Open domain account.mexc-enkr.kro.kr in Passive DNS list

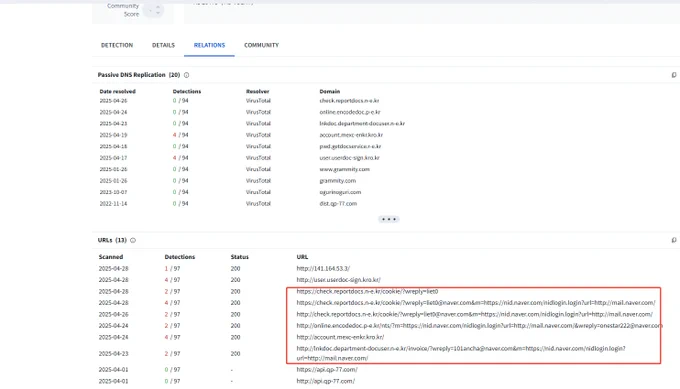351,135
